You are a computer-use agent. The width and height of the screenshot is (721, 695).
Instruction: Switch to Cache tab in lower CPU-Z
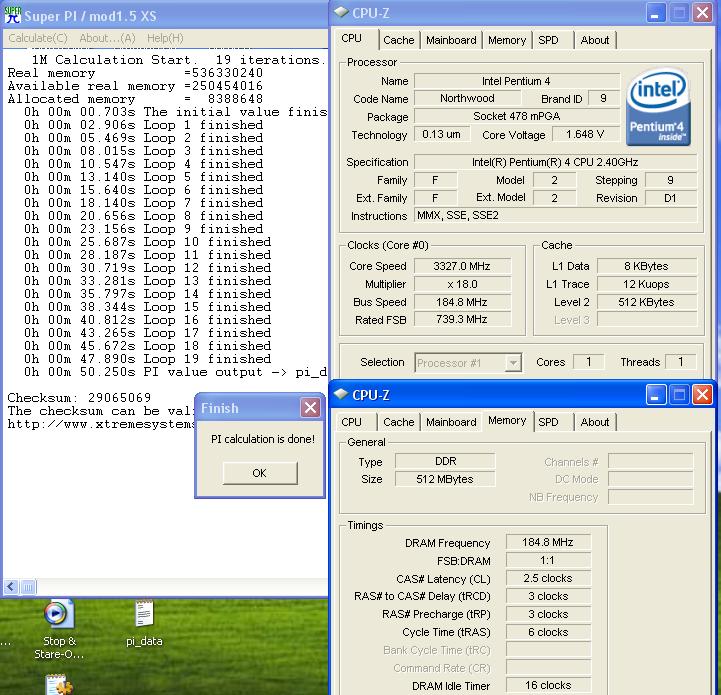coord(399,422)
